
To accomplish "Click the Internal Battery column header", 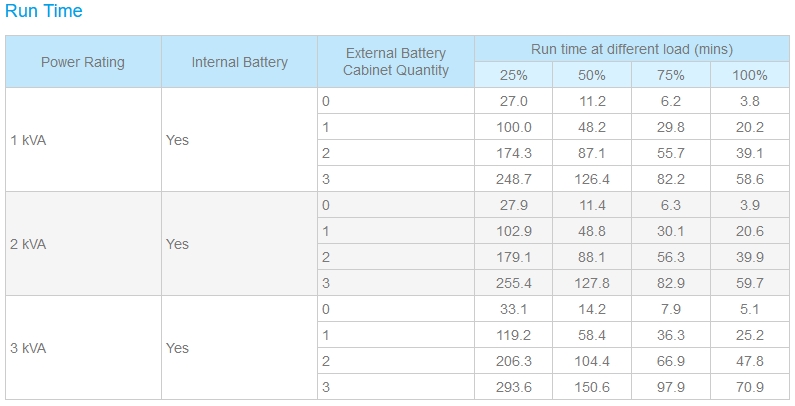I will (x=239, y=62).
